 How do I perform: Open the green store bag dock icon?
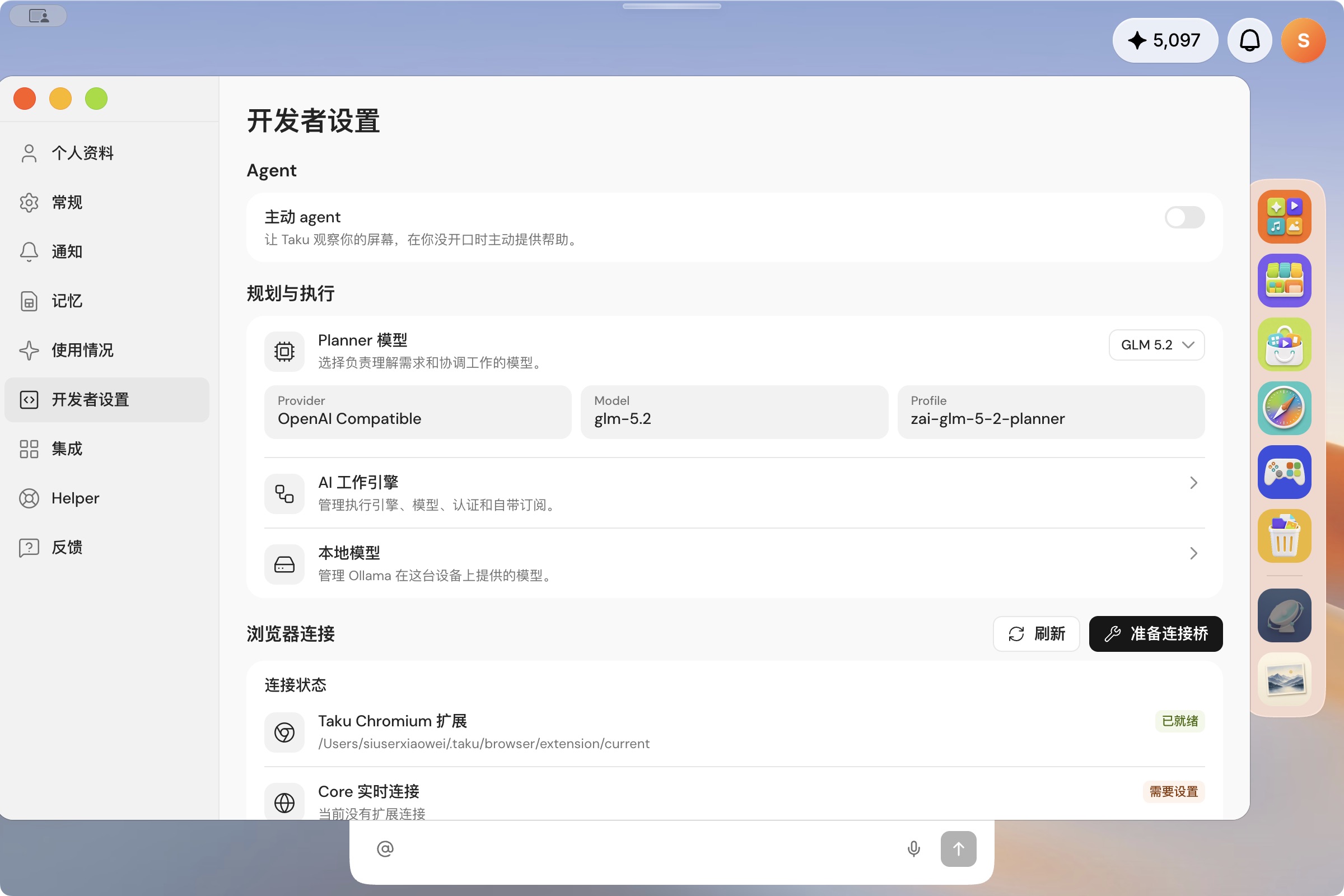[x=1284, y=344]
